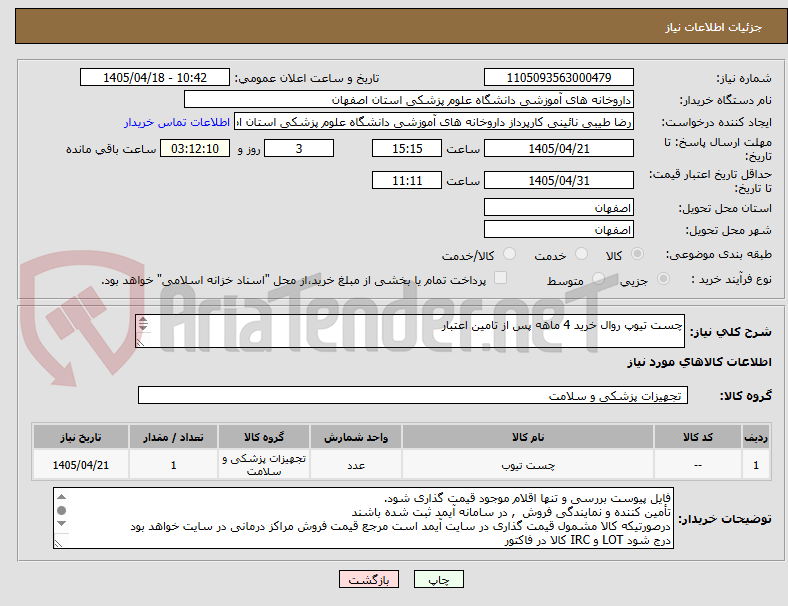Click the بازگشت back button

[x=369, y=579]
